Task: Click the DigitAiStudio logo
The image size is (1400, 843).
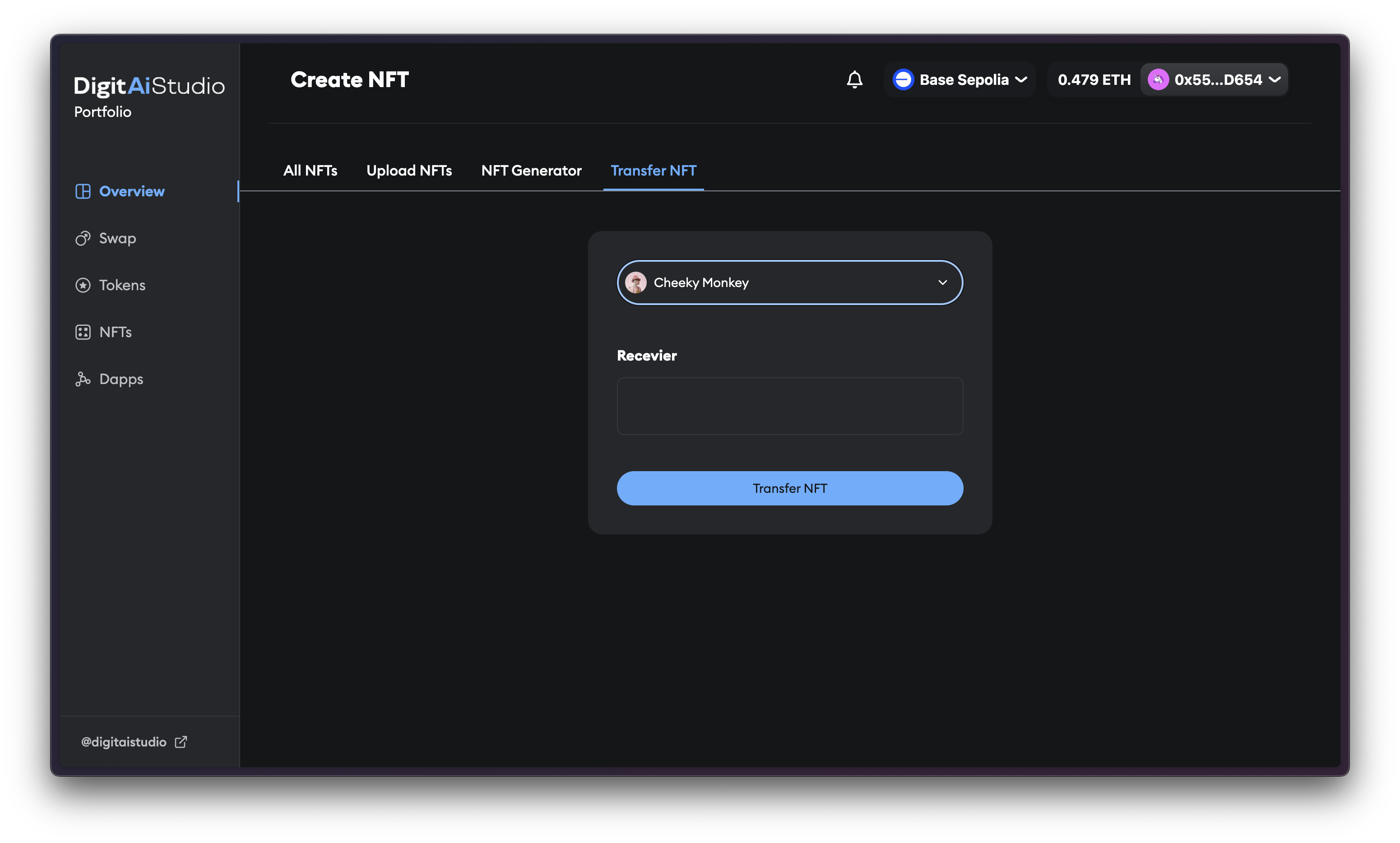Action: point(149,86)
